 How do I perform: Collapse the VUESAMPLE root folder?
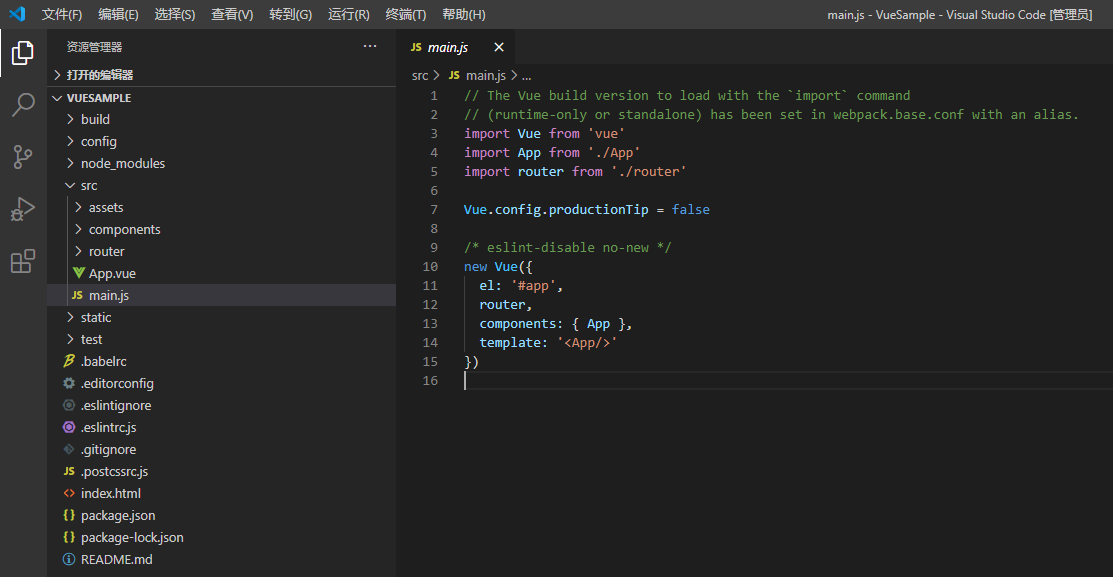(57, 98)
